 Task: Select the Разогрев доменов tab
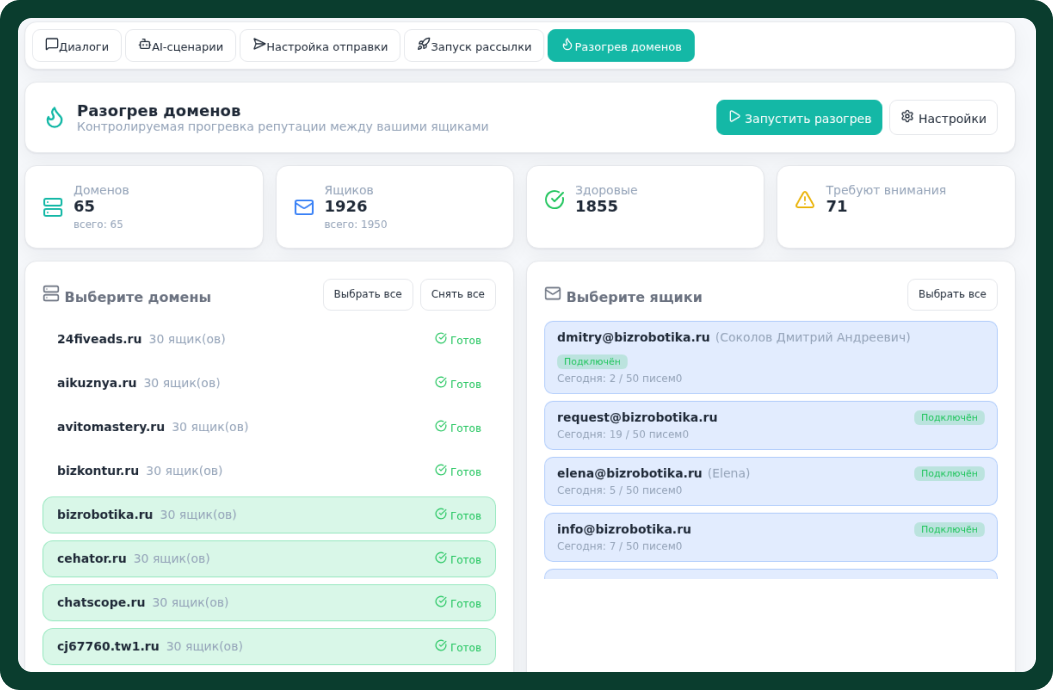click(x=621, y=46)
